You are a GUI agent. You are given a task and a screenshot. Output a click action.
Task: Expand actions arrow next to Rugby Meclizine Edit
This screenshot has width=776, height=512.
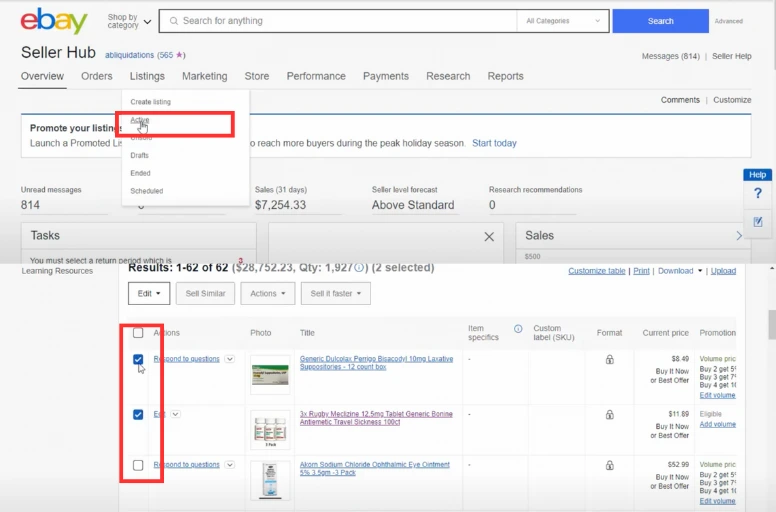pos(176,414)
